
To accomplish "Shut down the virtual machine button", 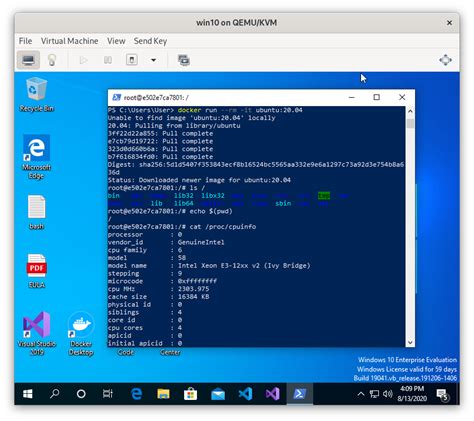I will tap(132, 60).
